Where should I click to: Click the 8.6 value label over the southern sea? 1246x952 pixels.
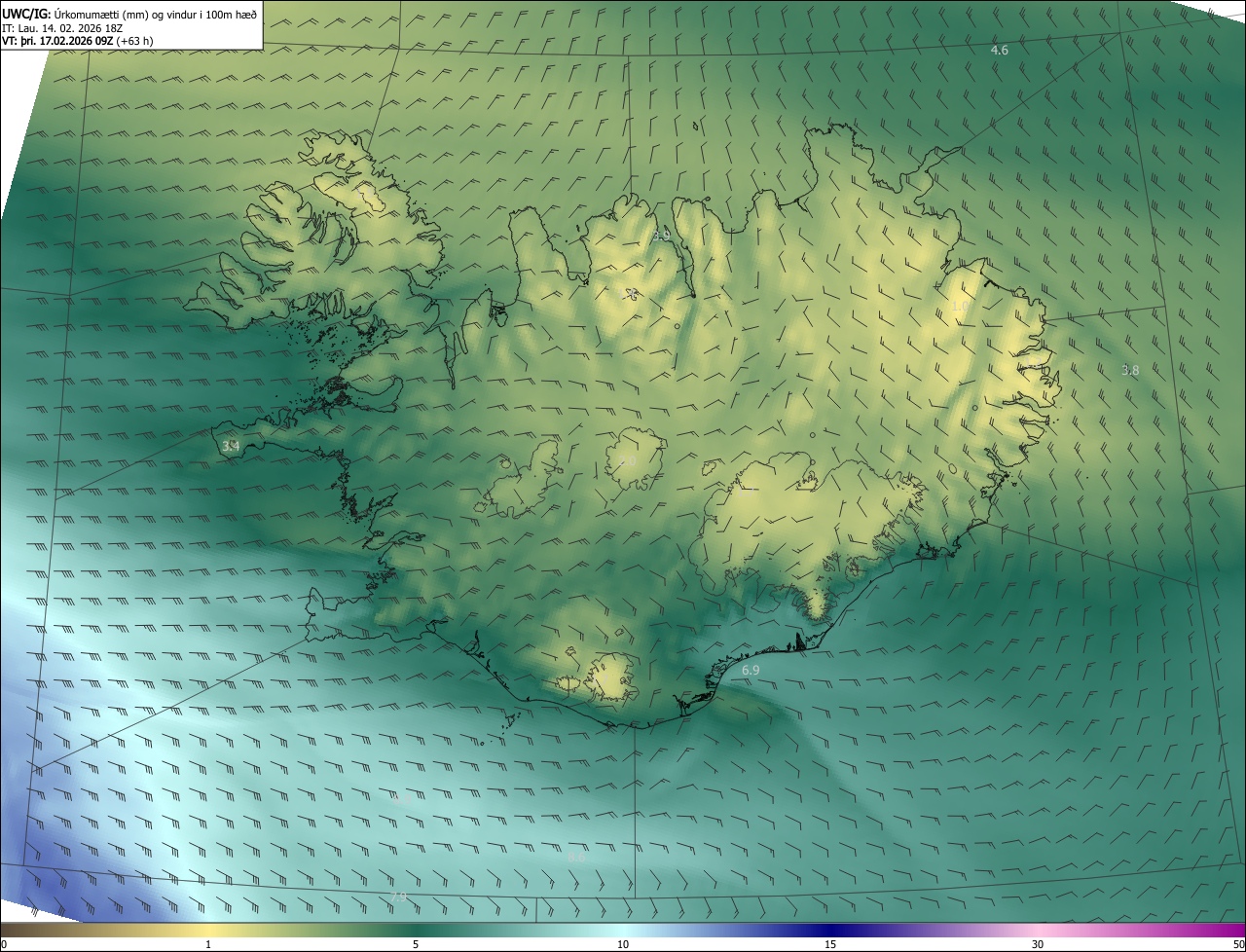pos(576,857)
